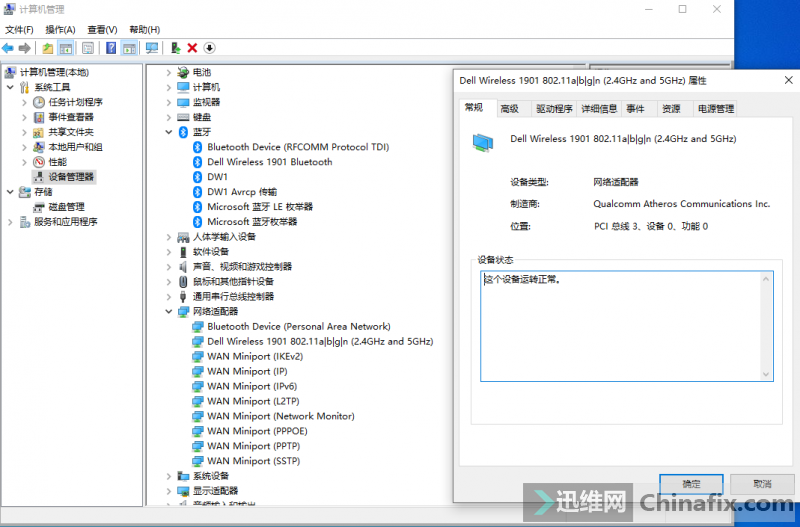Click the 确定 button
Screen dimensions: 800x527
point(691,484)
